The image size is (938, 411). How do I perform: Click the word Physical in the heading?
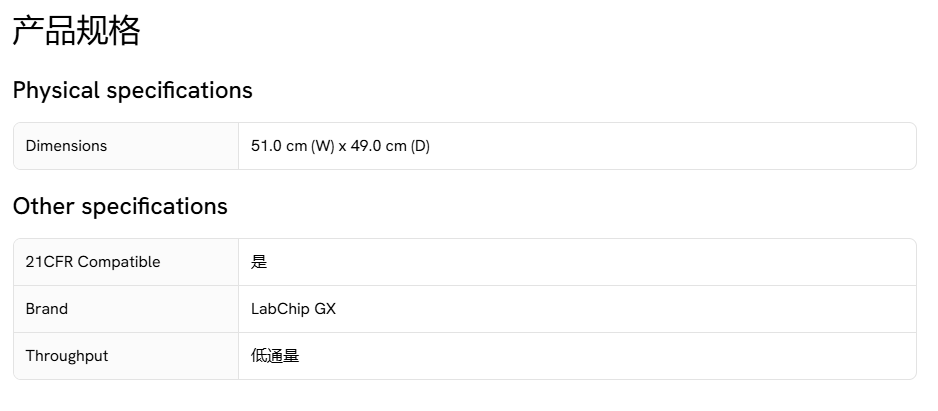click(x=56, y=90)
